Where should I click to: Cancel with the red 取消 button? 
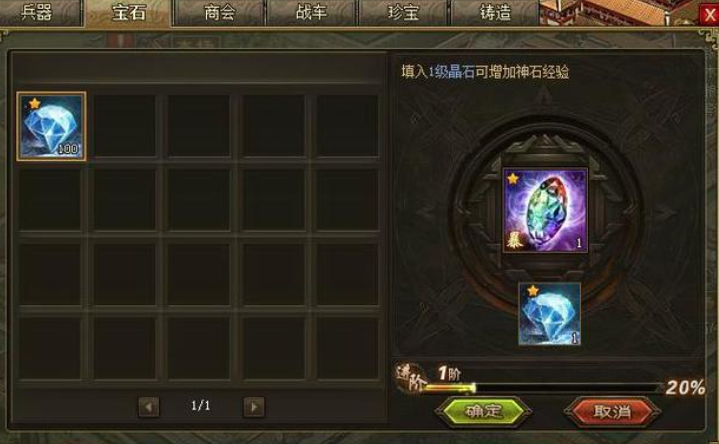tap(612, 411)
